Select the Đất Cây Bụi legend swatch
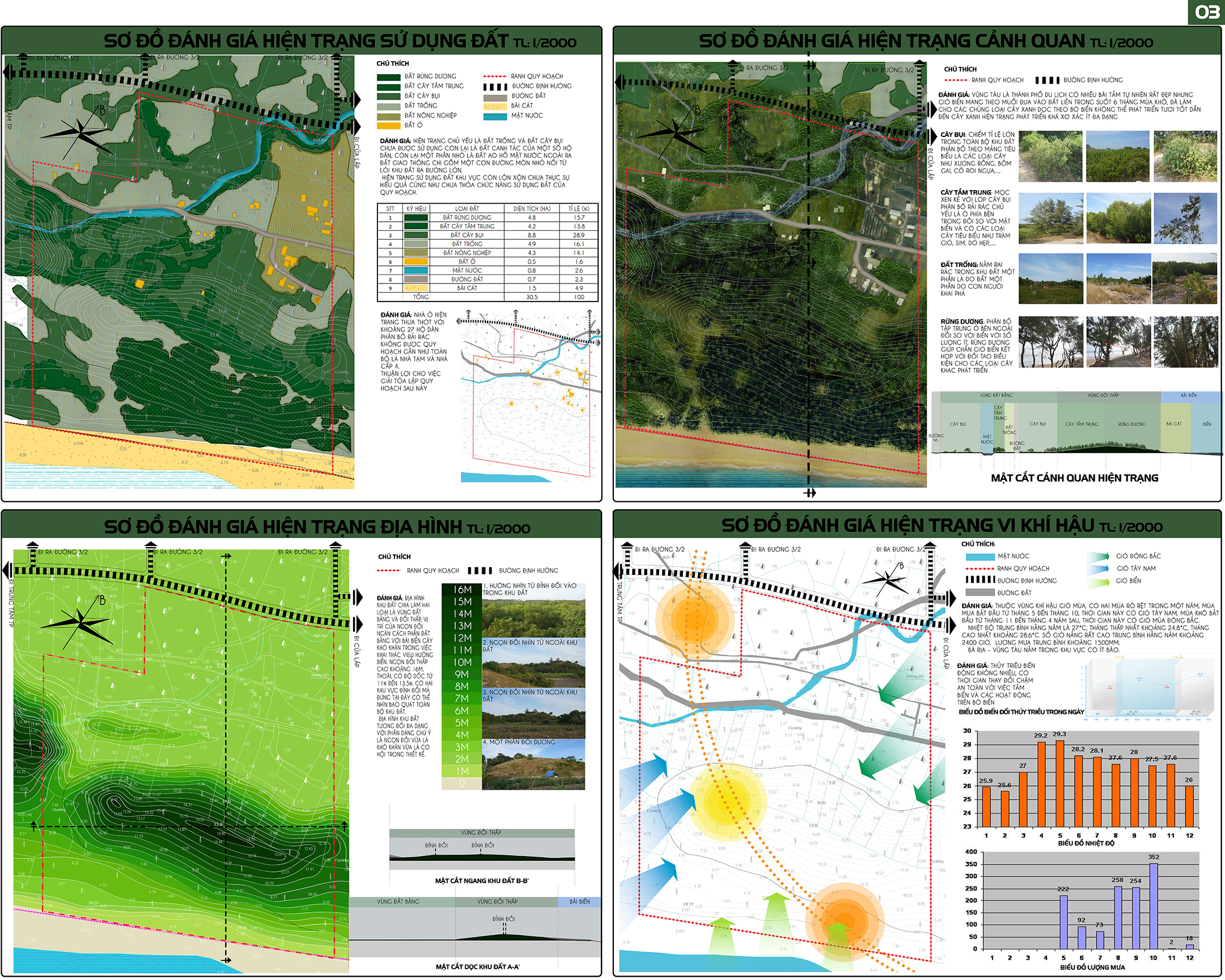1225x980 pixels. (x=389, y=96)
